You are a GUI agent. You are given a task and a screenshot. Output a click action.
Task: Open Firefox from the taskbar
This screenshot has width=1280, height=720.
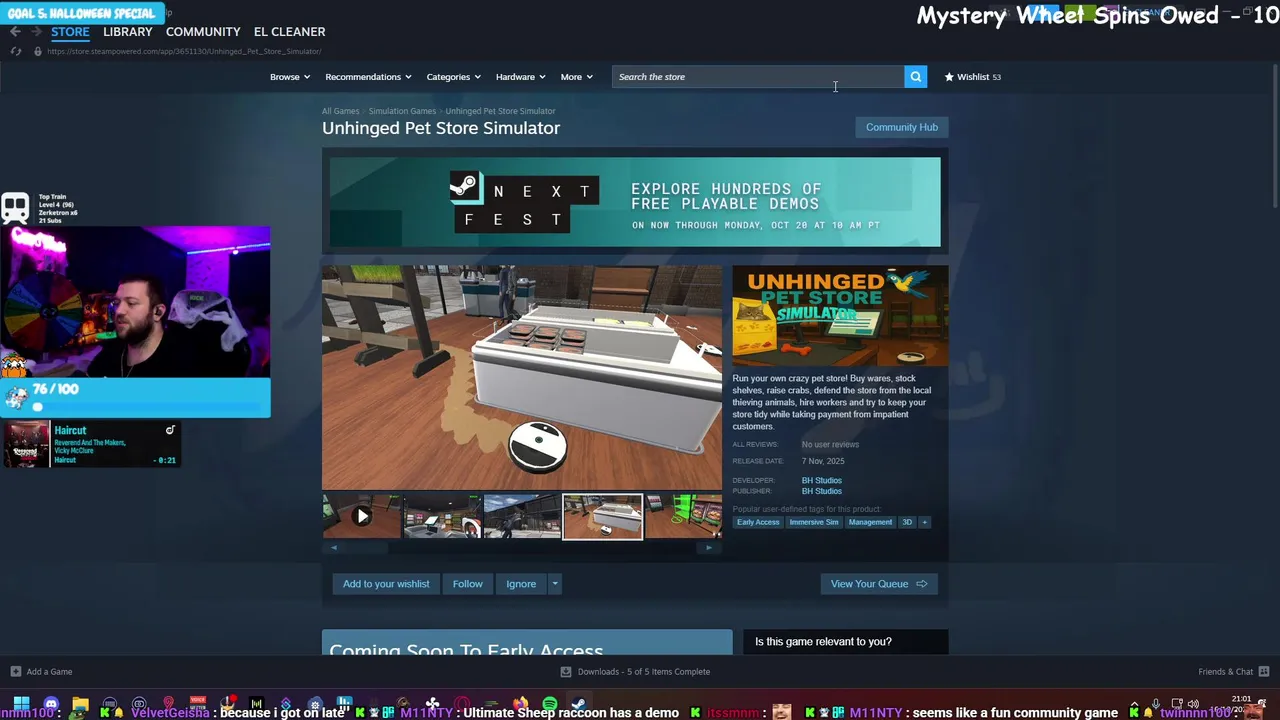[x=521, y=704]
